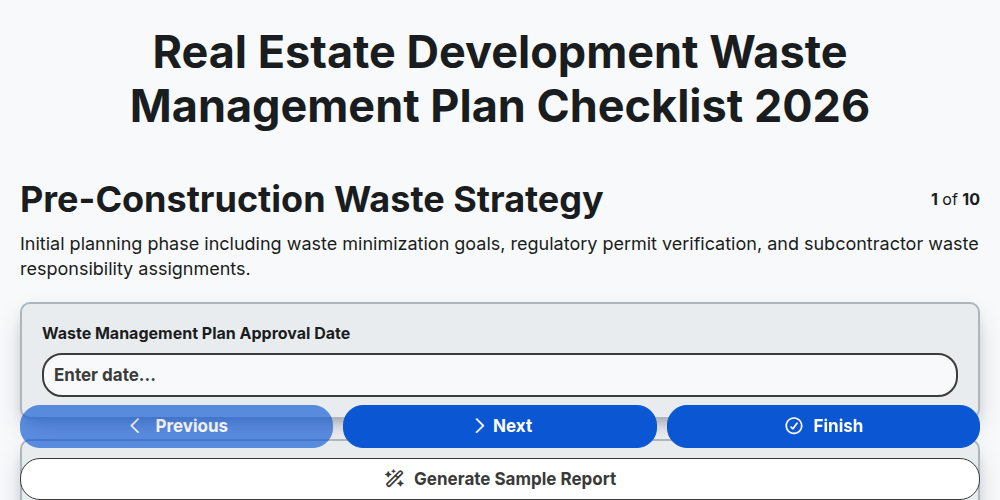1000x500 pixels.
Task: Click the responsibility assignments text line
Action: pyautogui.click(x=135, y=269)
